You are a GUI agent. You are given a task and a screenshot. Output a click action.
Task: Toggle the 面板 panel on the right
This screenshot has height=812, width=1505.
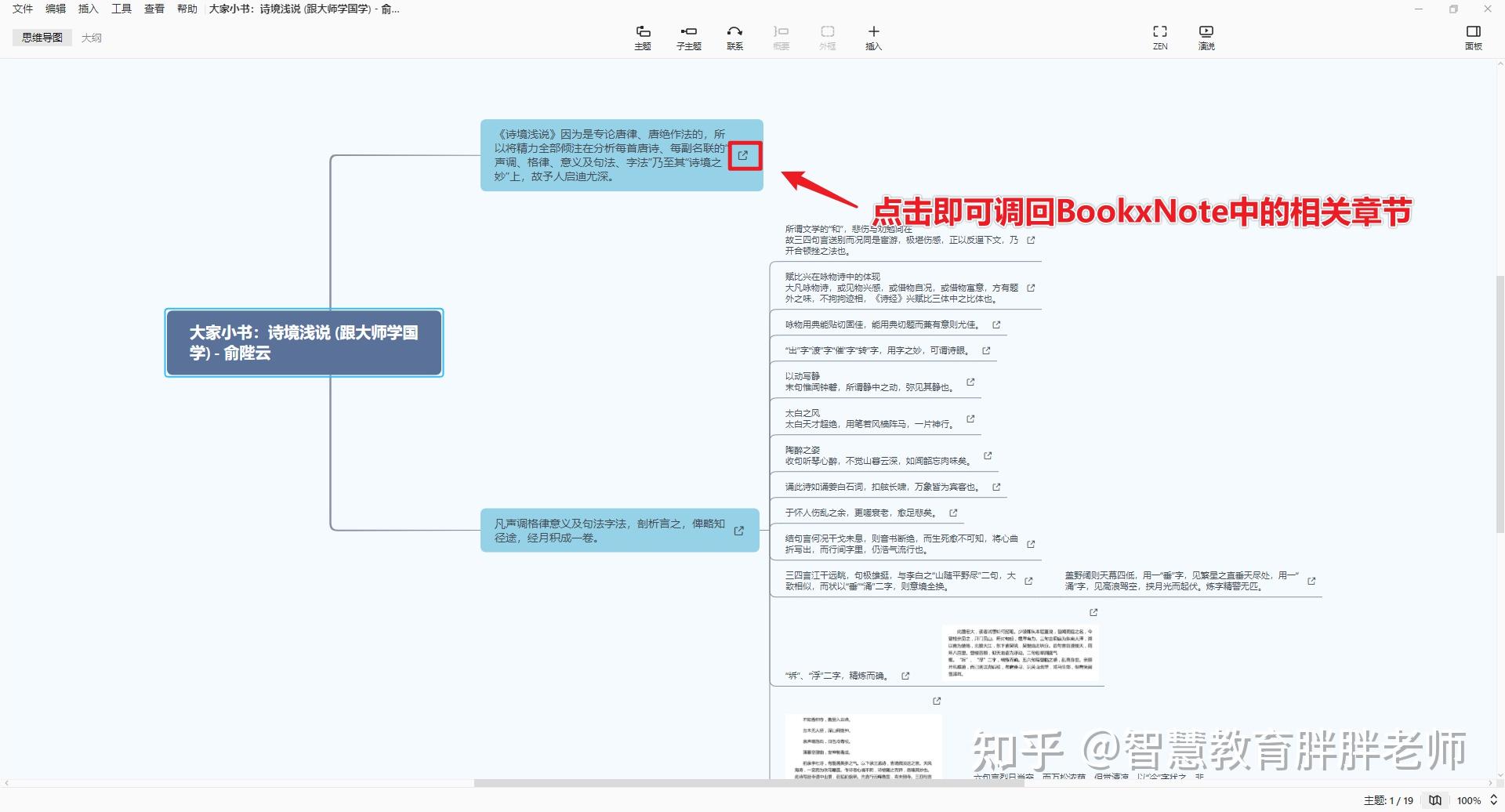1473,37
